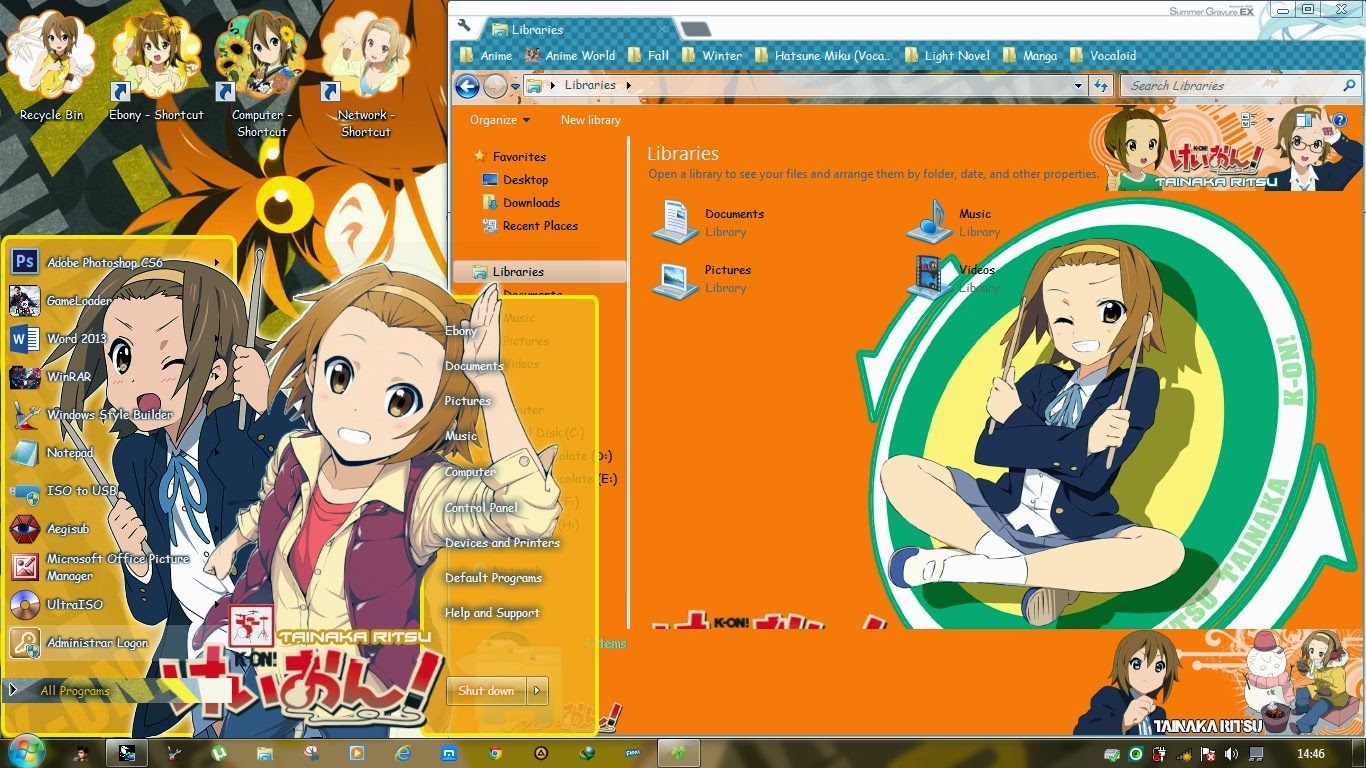Screen dimensions: 1366x768
Task: Open the change view options dropdown arrow
Action: click(1270, 120)
